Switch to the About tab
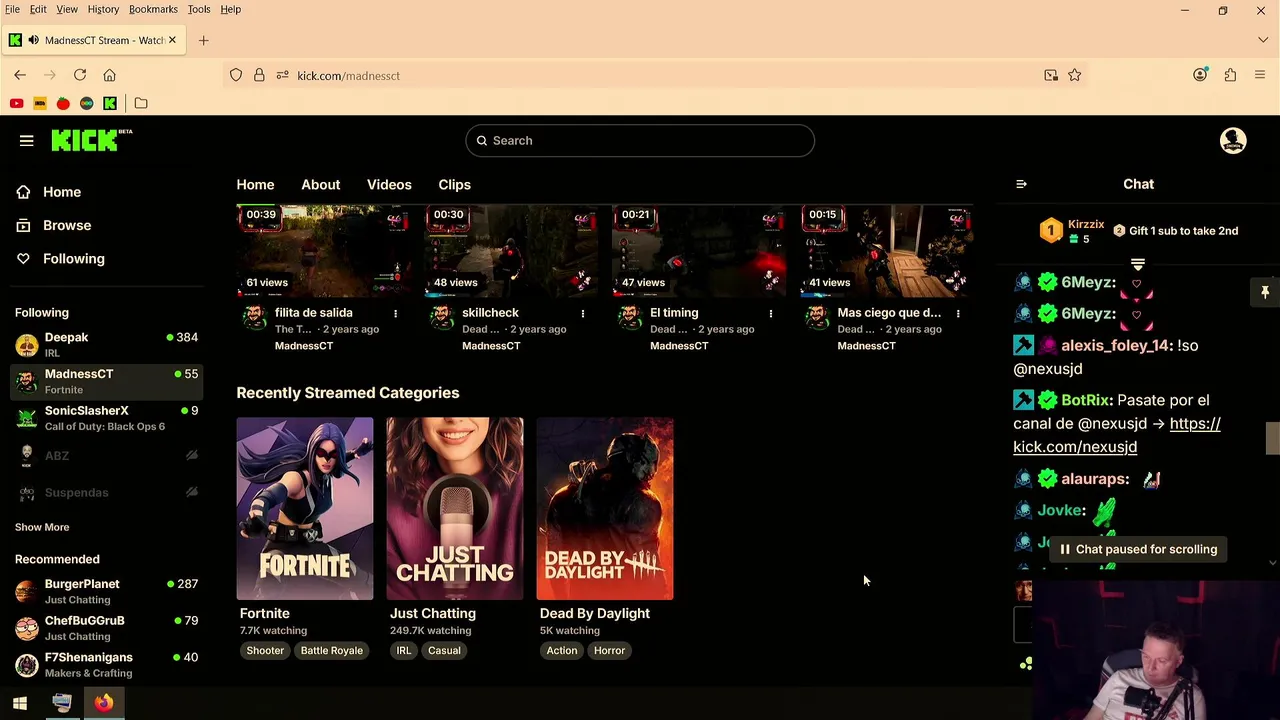The image size is (1280, 720). tap(321, 185)
